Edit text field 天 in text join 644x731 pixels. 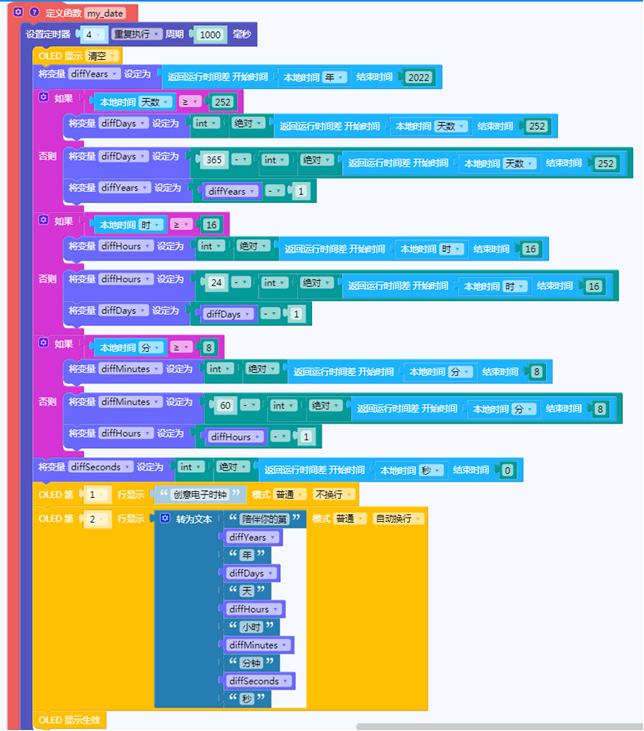click(247, 591)
